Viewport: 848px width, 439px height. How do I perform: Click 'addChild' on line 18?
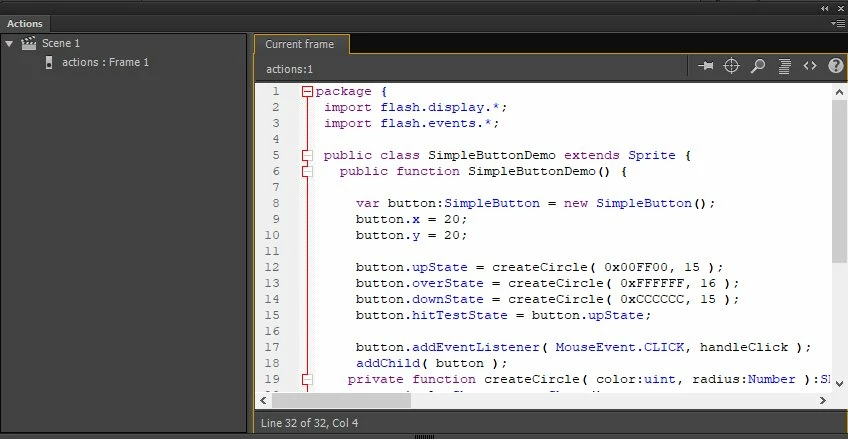coord(388,363)
